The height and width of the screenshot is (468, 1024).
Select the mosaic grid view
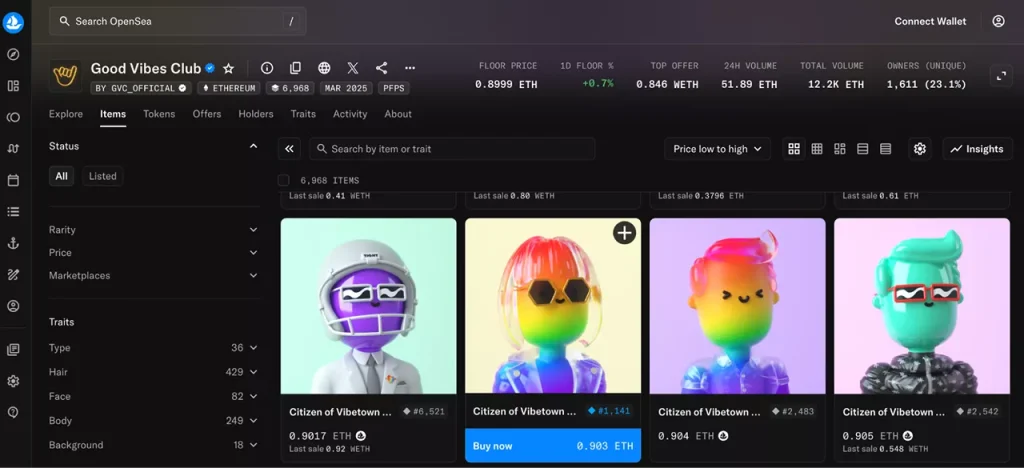(x=840, y=149)
